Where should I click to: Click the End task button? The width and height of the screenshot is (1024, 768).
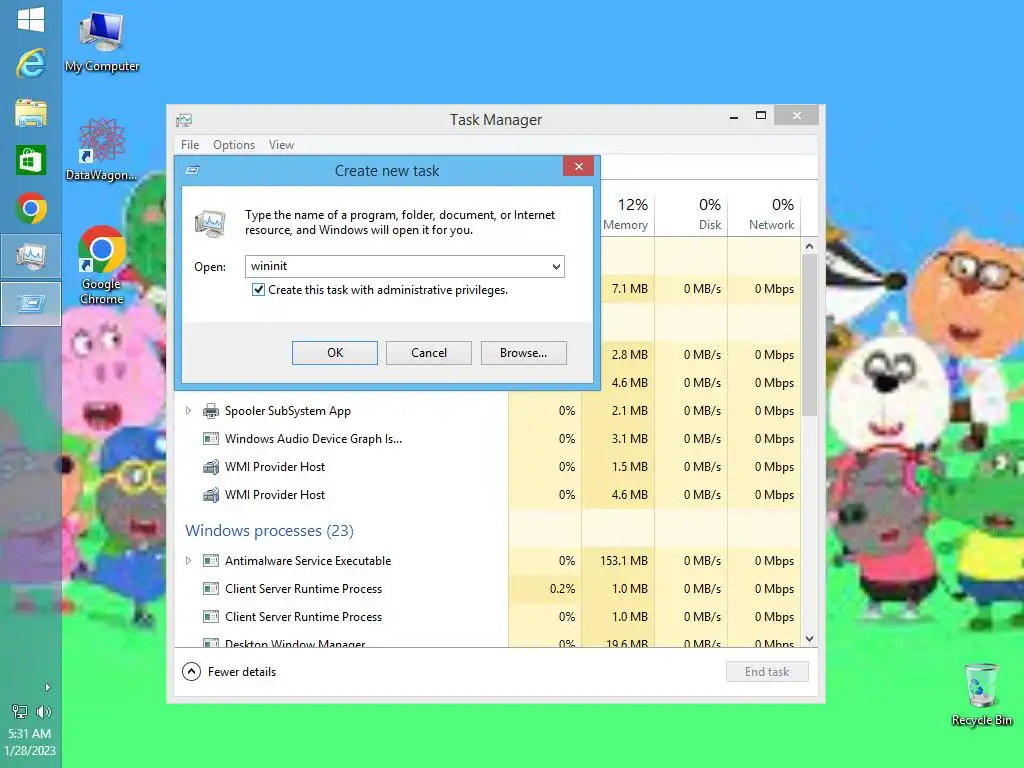click(x=767, y=671)
